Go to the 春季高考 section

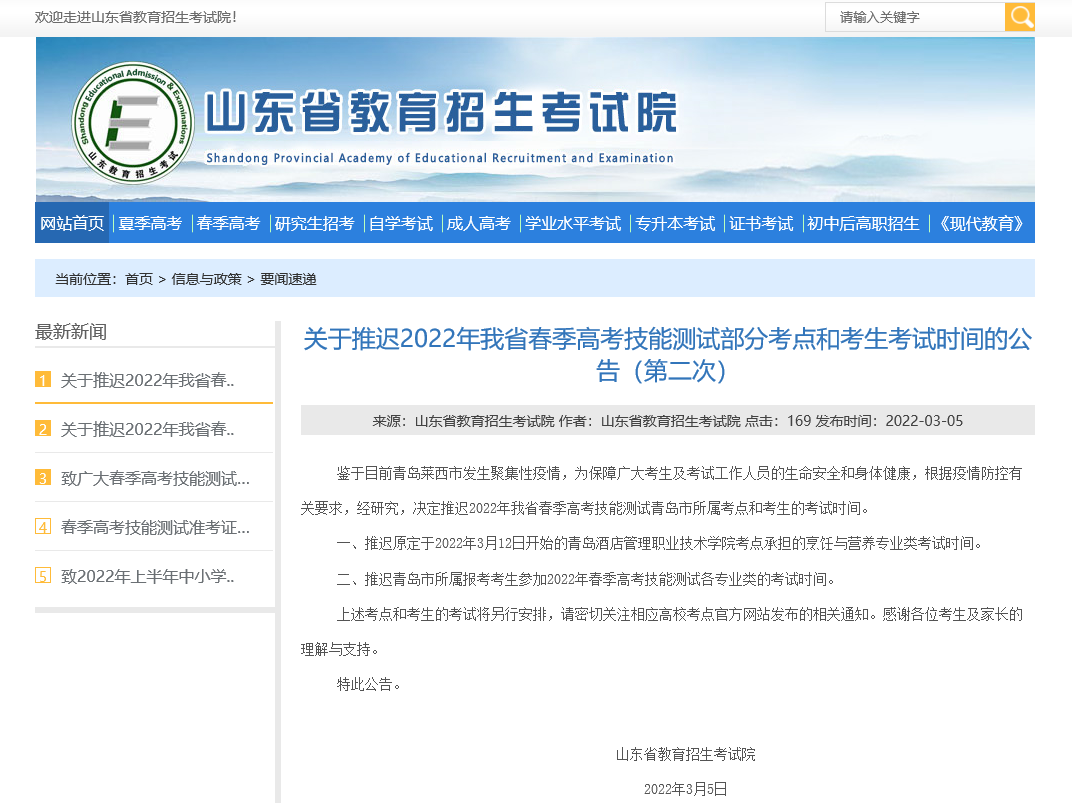[x=228, y=223]
